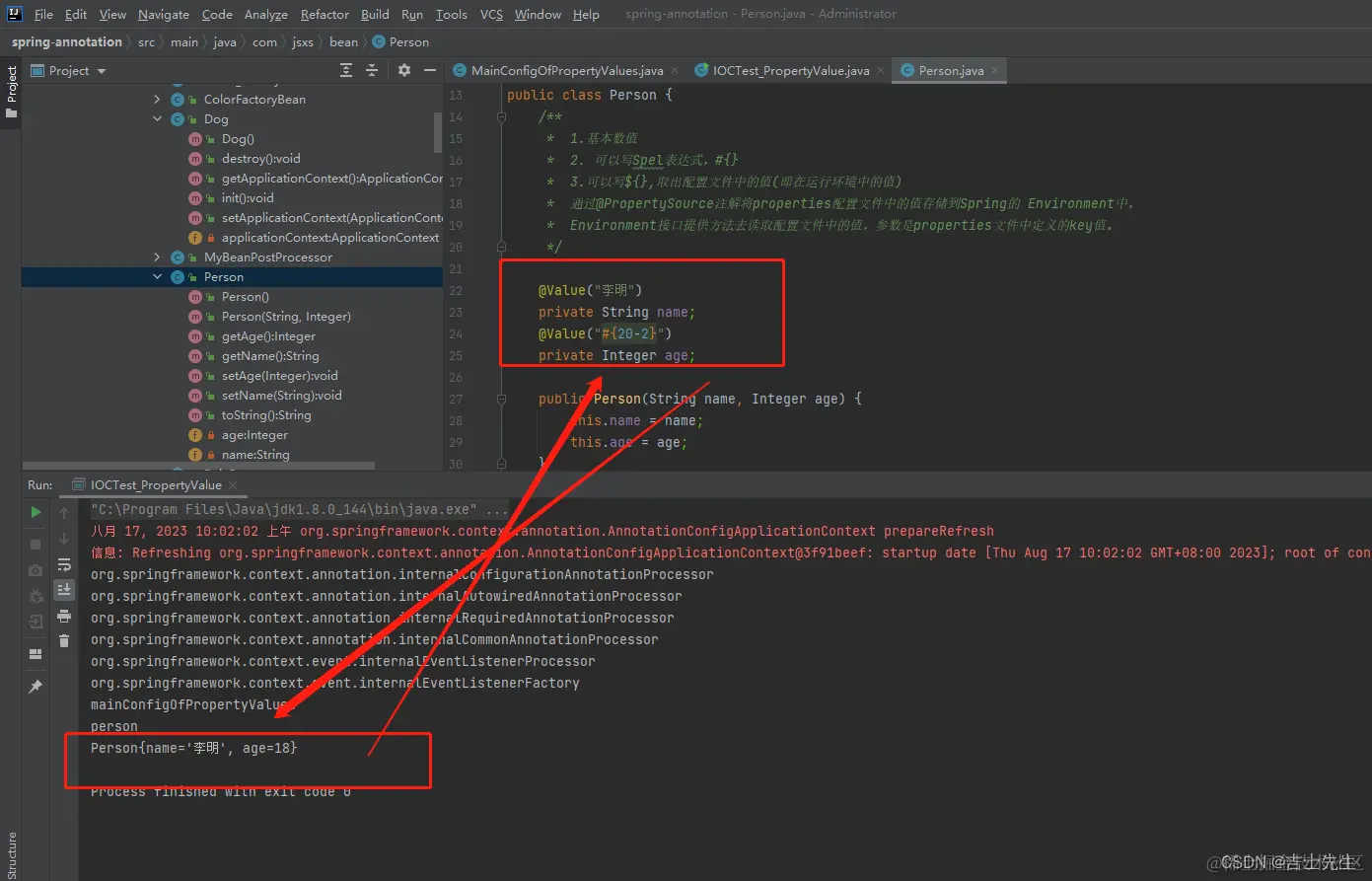Viewport: 1372px width, 881px height.
Task: Pin the Run tab with pin icon
Action: pos(36,687)
